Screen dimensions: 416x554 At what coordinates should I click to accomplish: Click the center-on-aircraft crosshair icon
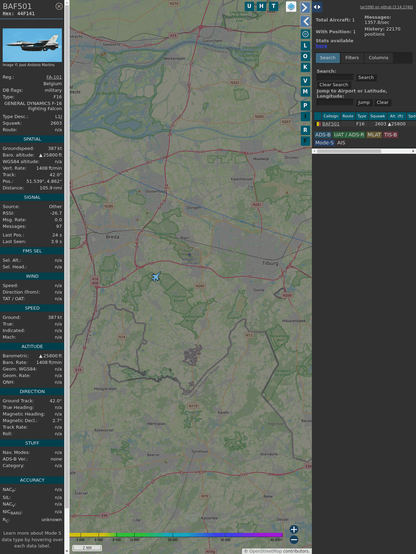click(x=305, y=34)
